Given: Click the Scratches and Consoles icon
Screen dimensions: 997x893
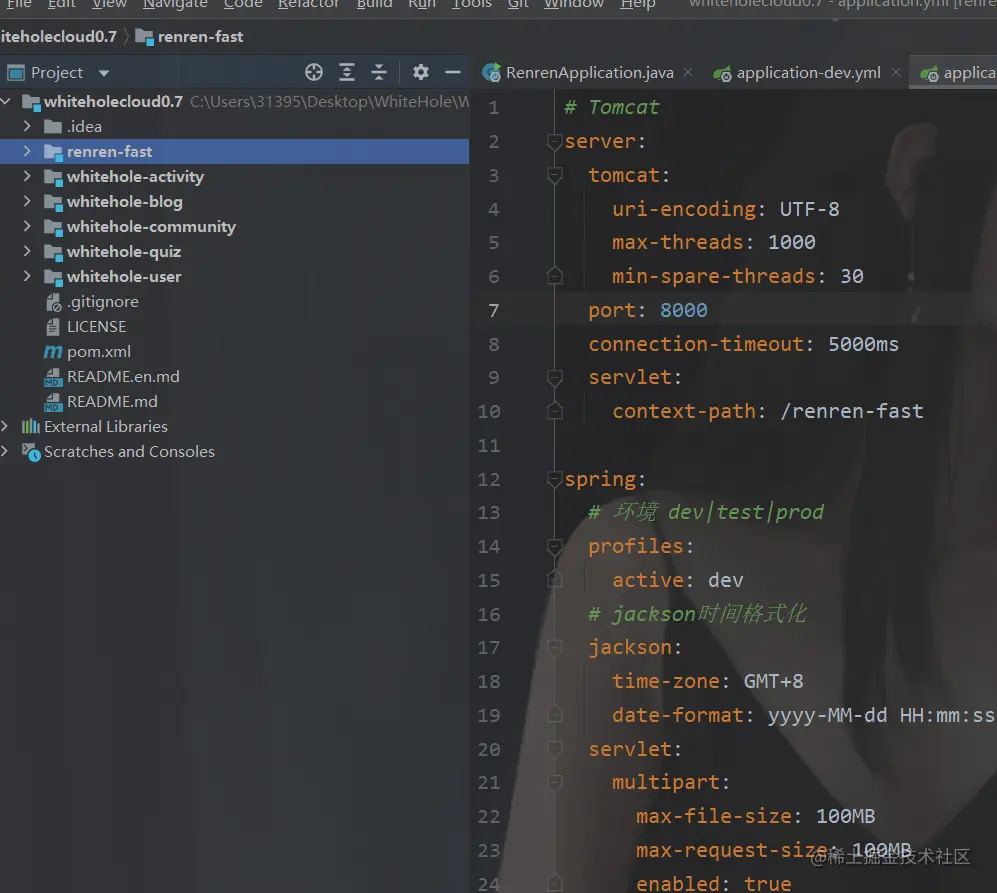Looking at the screenshot, I should 31,452.
